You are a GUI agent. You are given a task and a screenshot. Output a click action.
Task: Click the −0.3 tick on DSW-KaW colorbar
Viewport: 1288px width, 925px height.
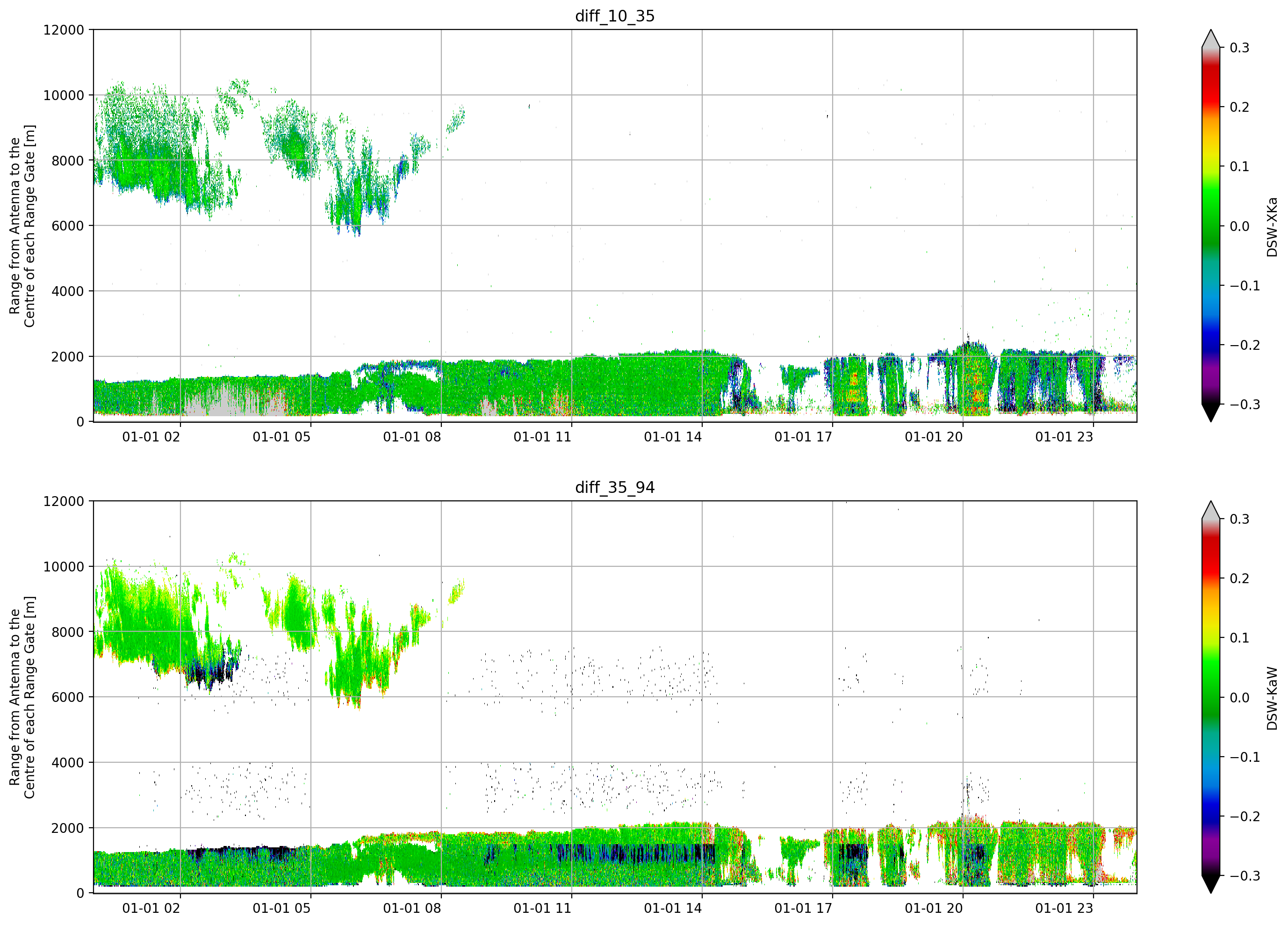(x=1245, y=876)
